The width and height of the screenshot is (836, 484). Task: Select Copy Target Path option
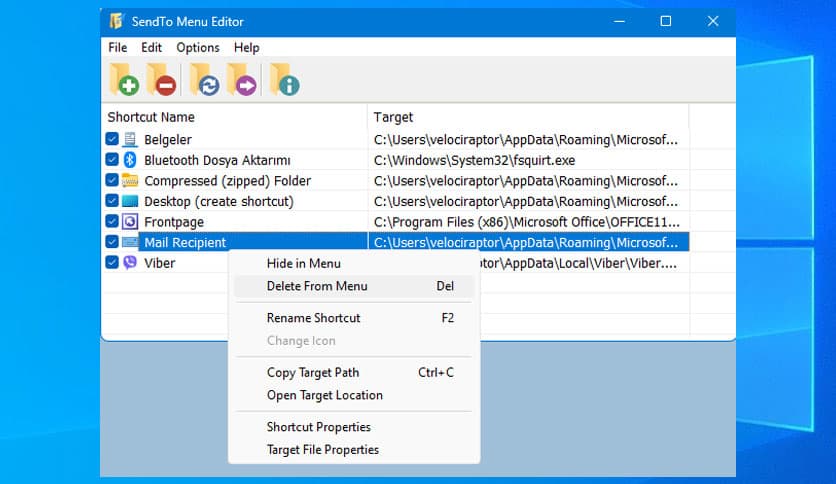354,373
